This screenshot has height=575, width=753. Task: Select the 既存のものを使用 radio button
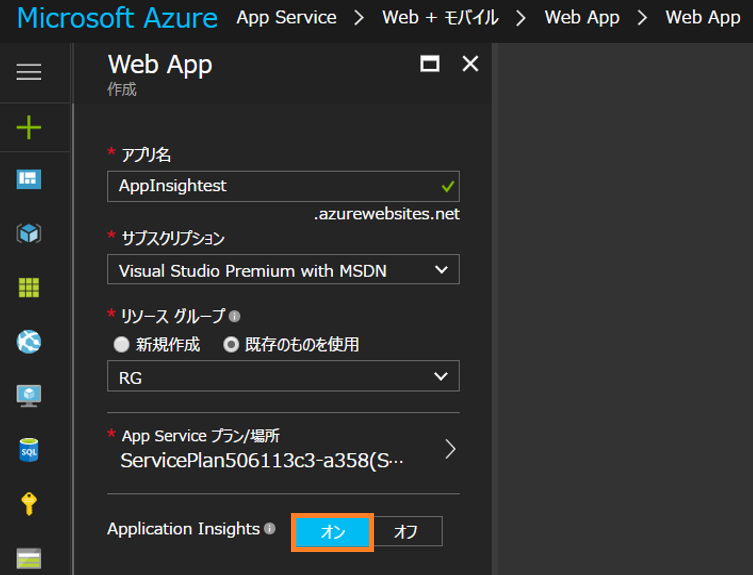[x=231, y=345]
